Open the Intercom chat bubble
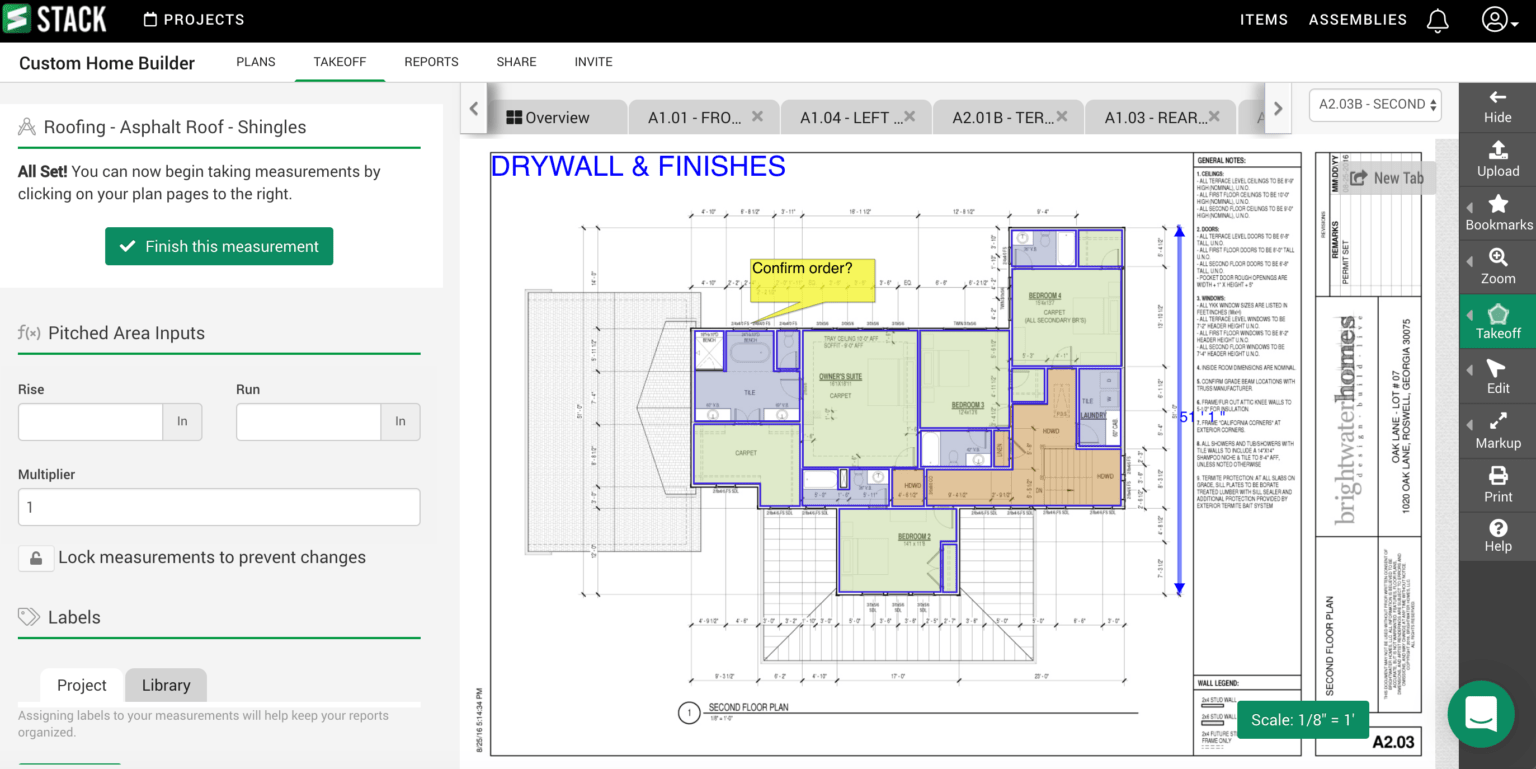 (1481, 715)
